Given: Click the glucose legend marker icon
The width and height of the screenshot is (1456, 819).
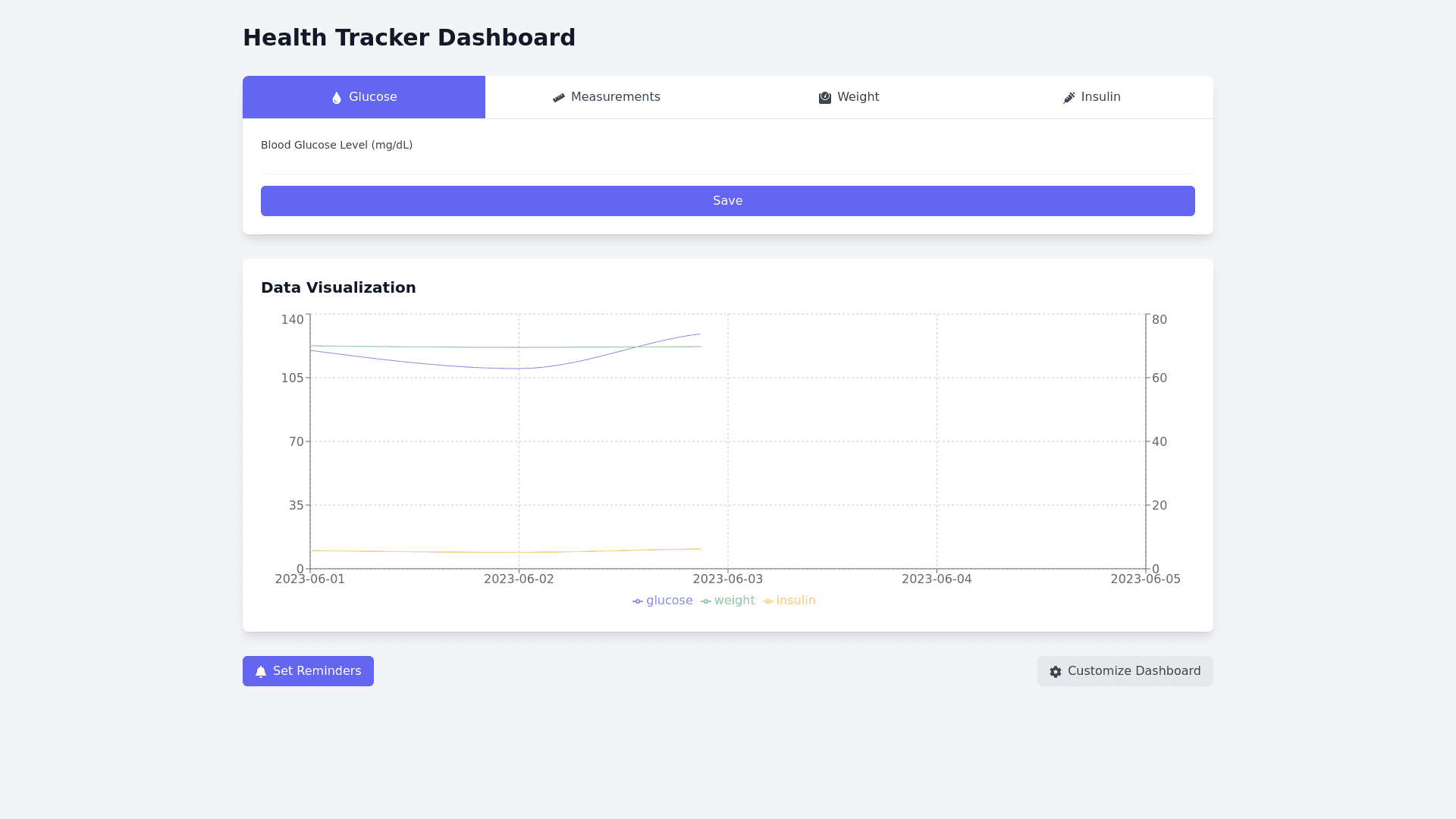Looking at the screenshot, I should pos(638,601).
